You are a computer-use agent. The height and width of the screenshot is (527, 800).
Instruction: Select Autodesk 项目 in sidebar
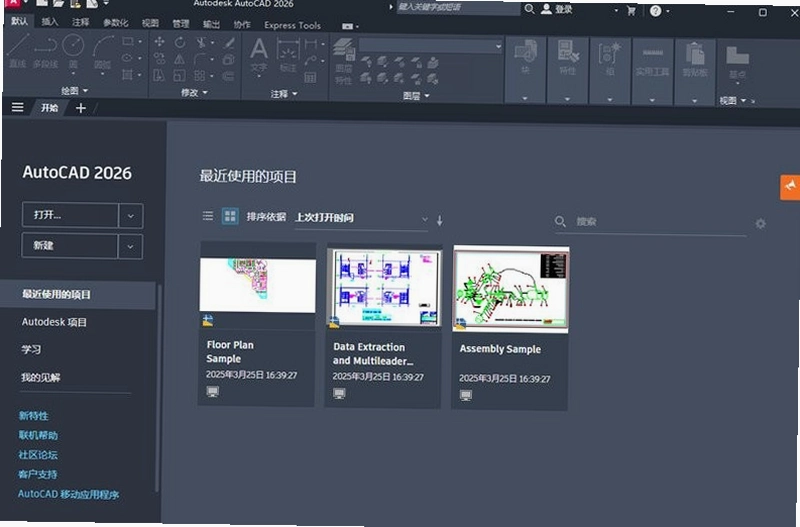[54, 322]
